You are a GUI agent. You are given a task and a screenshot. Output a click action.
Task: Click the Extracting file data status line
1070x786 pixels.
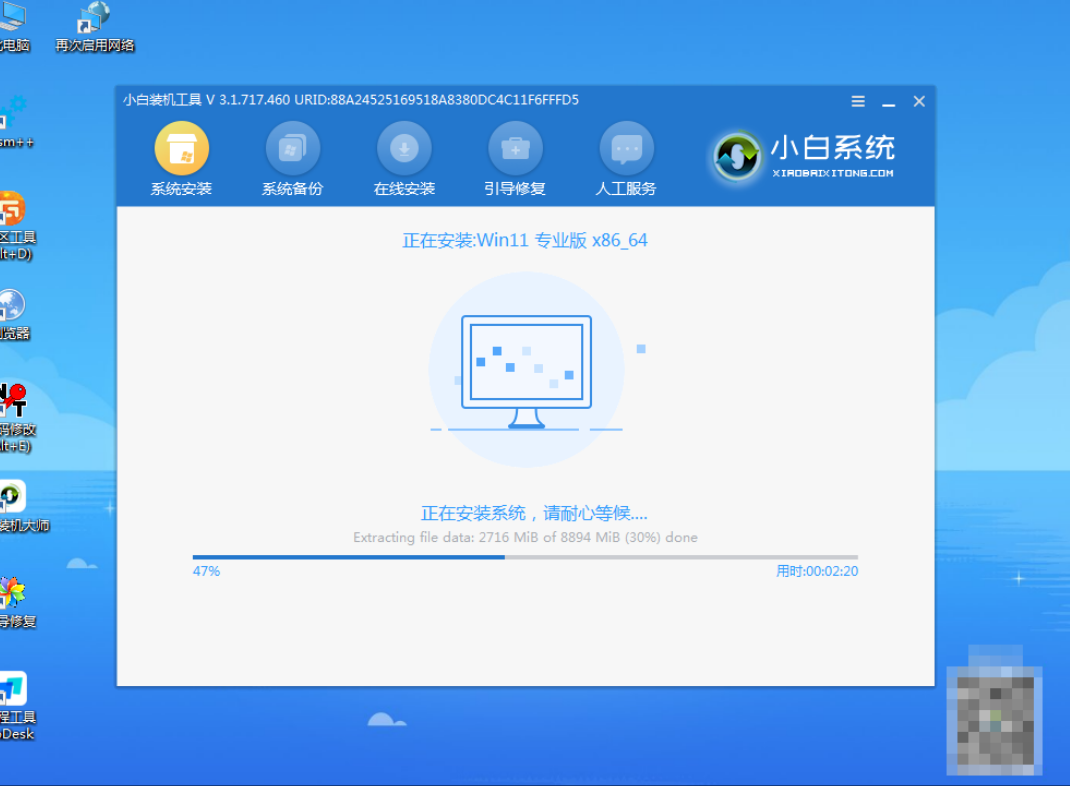pos(525,537)
